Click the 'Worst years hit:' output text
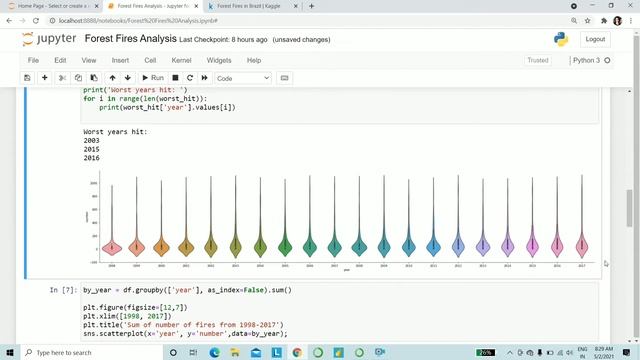This screenshot has width=640, height=360. [115, 132]
